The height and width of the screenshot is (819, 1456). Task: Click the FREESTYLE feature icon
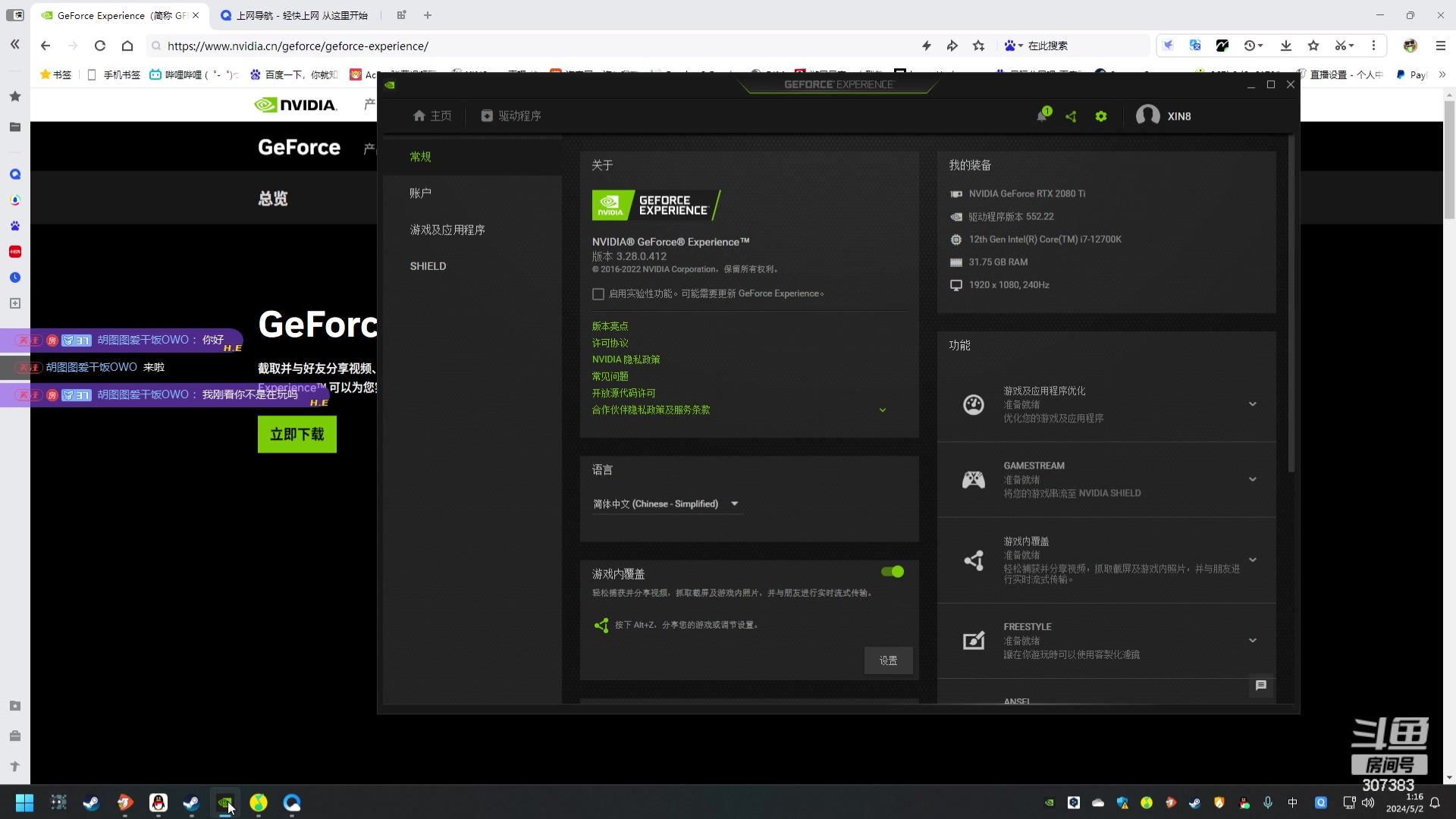[x=974, y=641]
